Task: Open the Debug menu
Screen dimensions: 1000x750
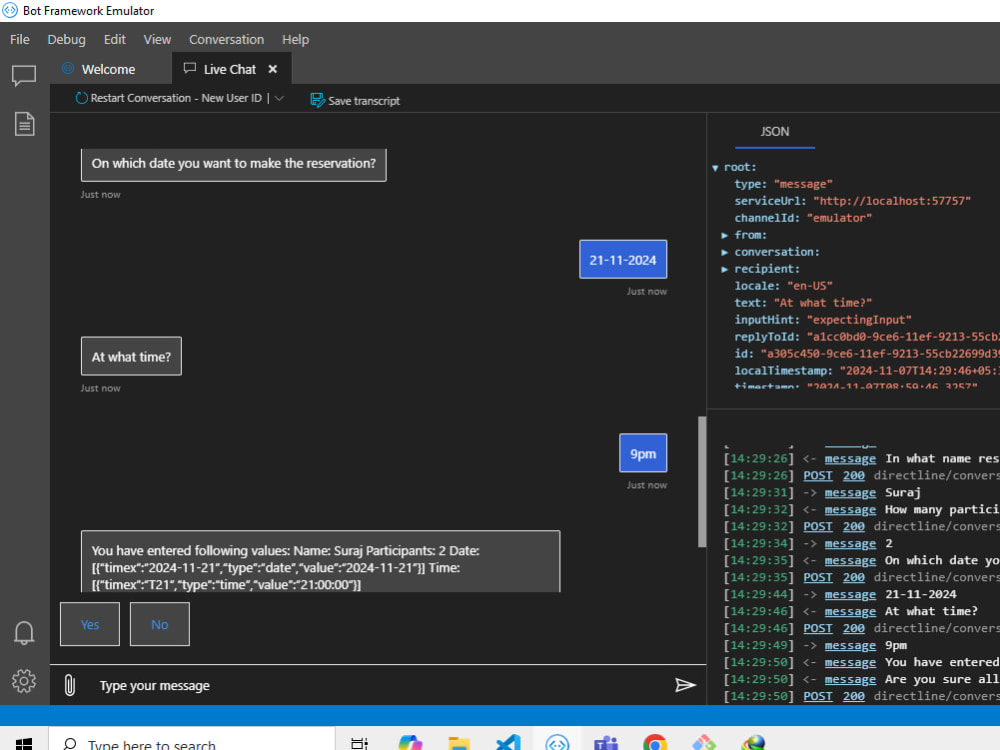Action: [66, 39]
